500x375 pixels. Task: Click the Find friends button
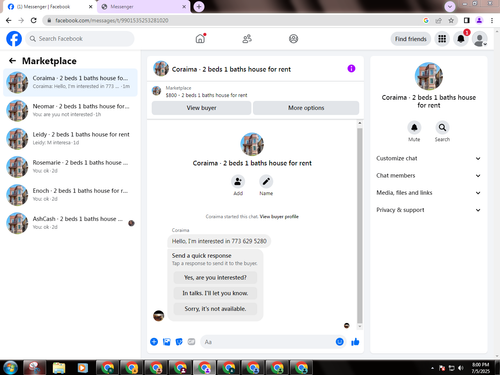click(x=411, y=39)
